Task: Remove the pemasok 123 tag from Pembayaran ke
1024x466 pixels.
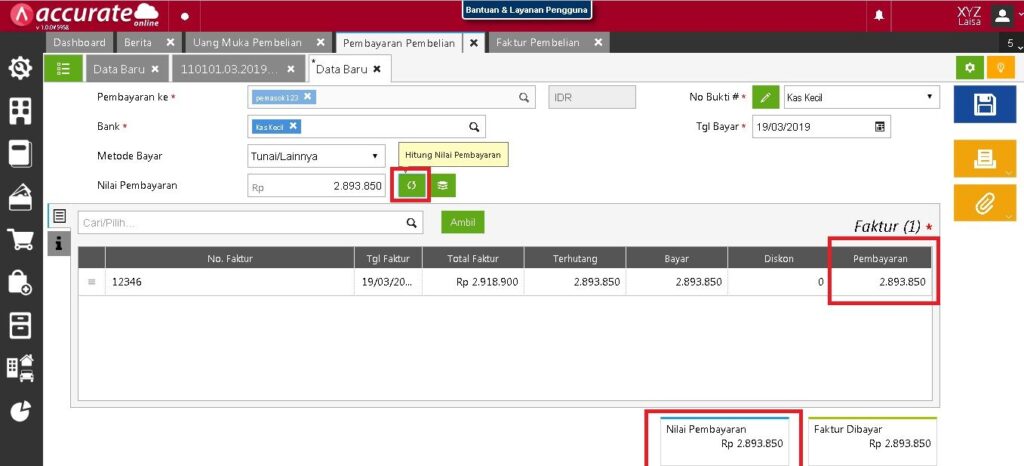Action: pyautogui.click(x=308, y=97)
